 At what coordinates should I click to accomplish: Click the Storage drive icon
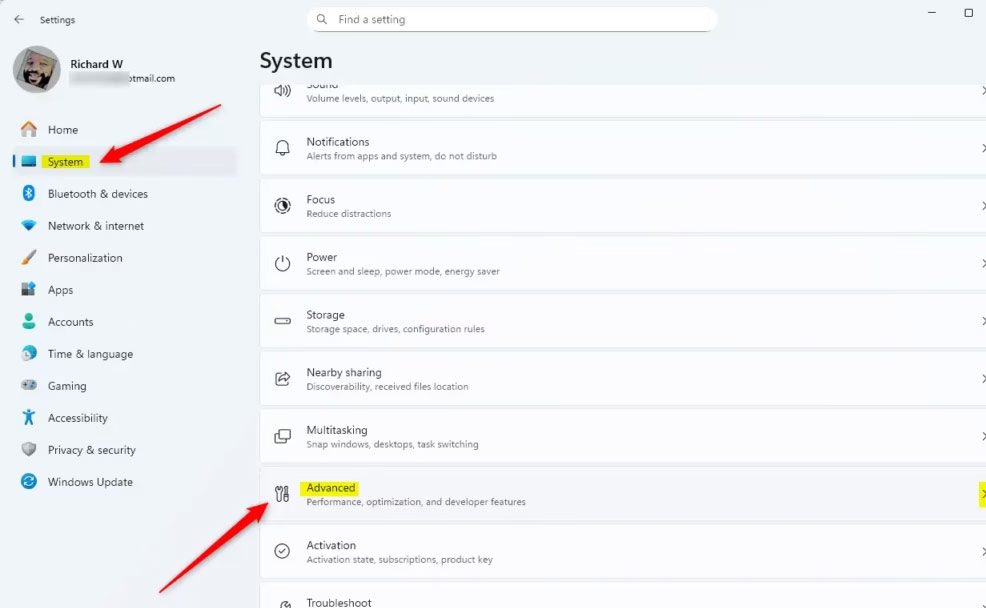coord(281,321)
